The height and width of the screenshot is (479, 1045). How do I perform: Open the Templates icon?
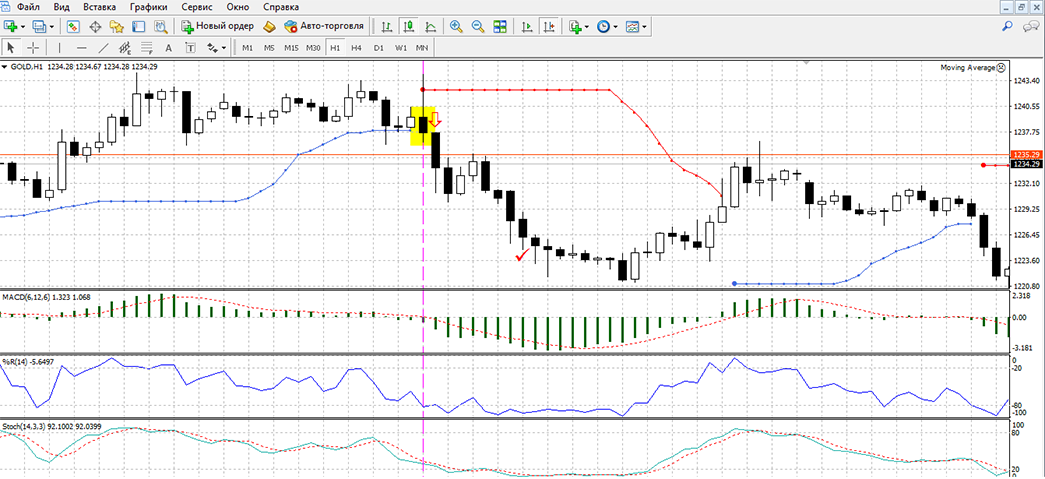click(x=632, y=27)
